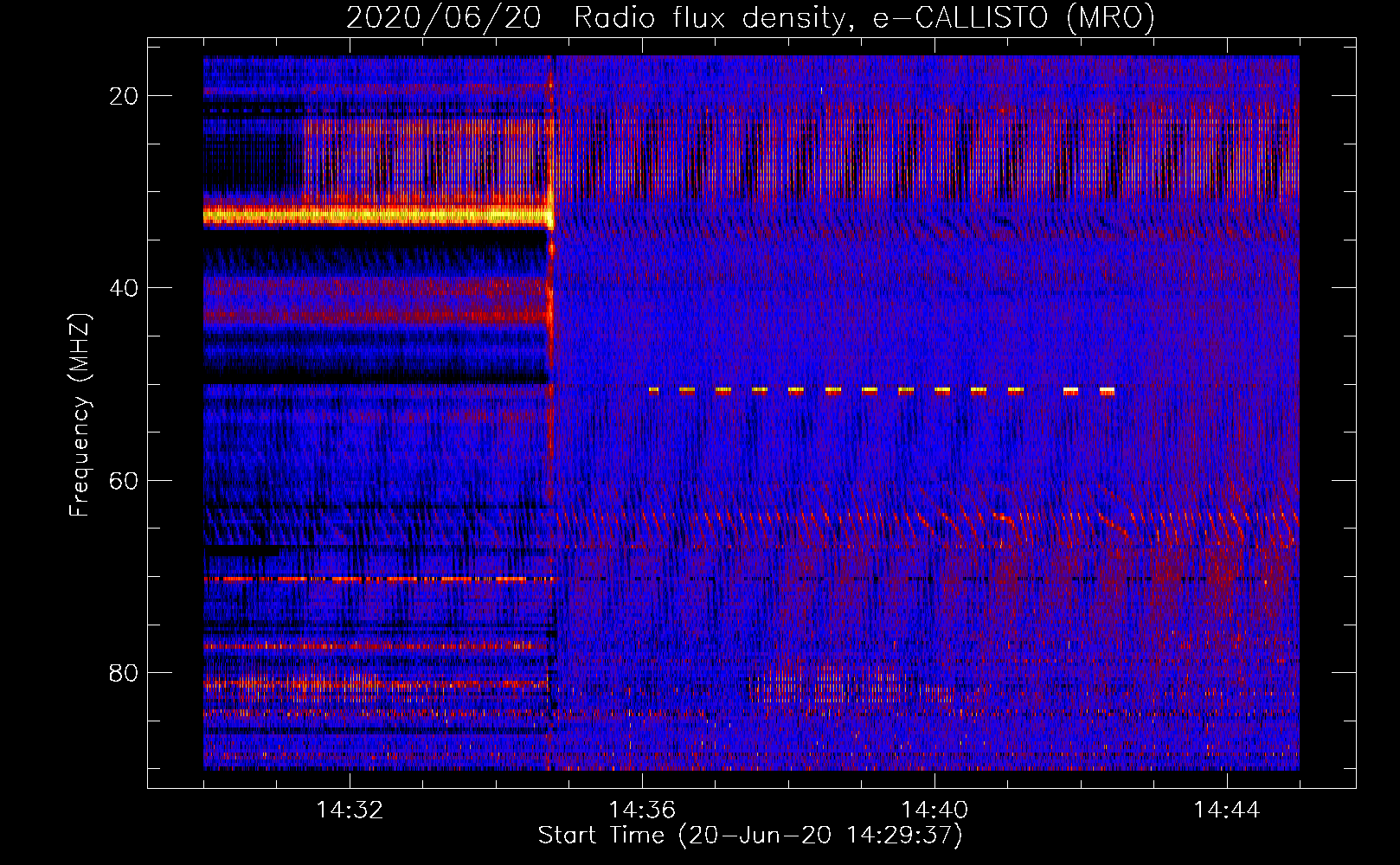Click the '14:36' time tick label

(642, 811)
